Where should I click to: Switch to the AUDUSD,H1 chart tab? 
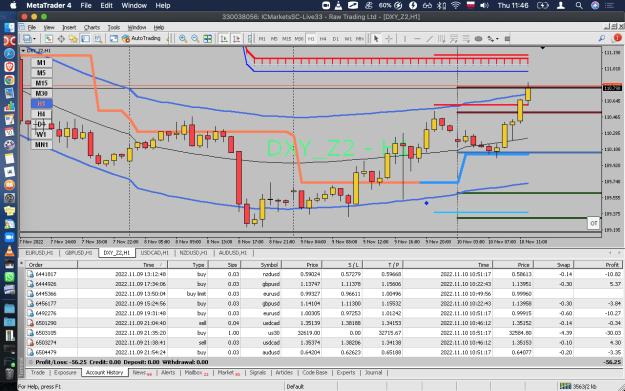[x=233, y=253]
